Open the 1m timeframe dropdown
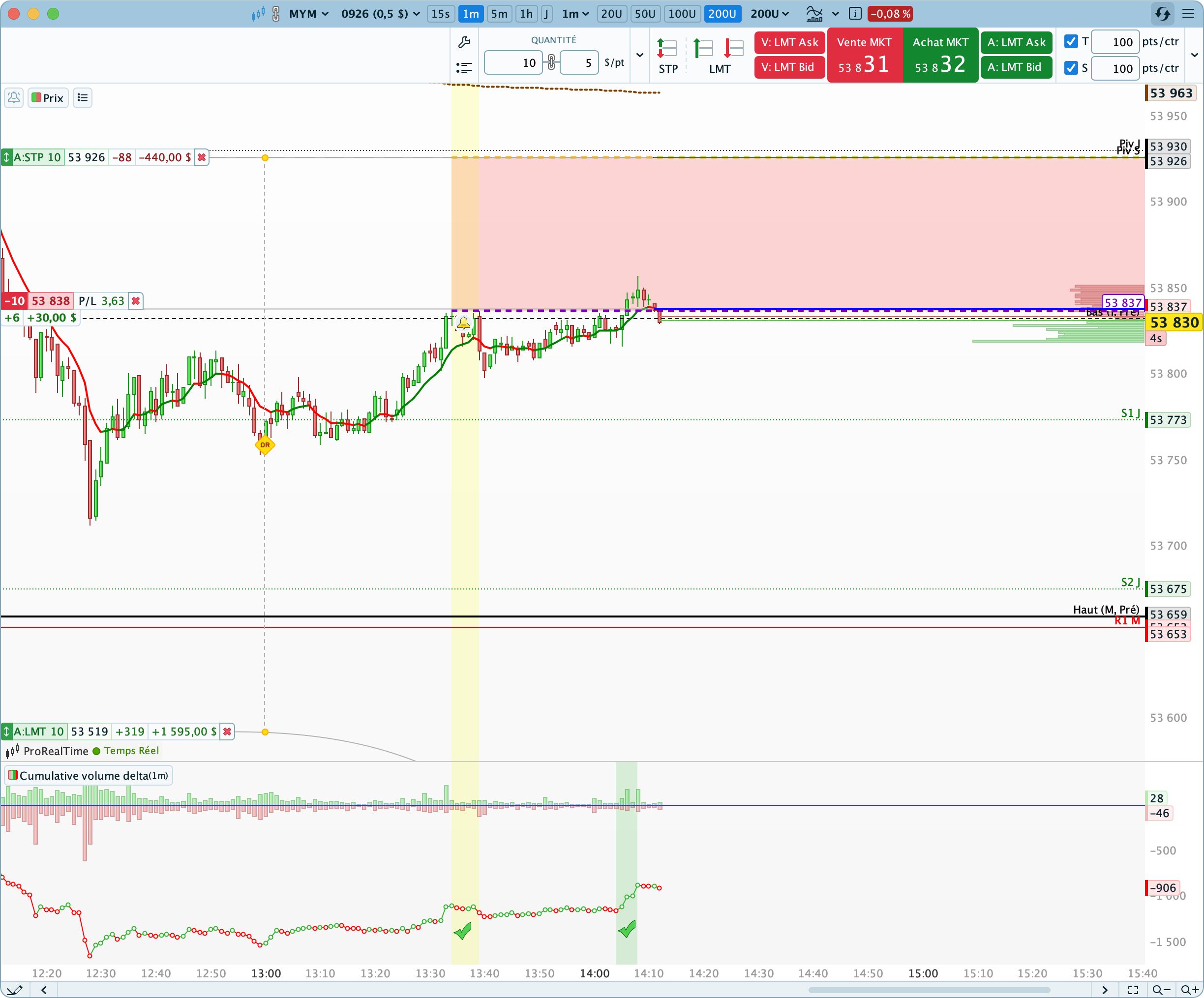The image size is (1204, 998). tap(575, 14)
